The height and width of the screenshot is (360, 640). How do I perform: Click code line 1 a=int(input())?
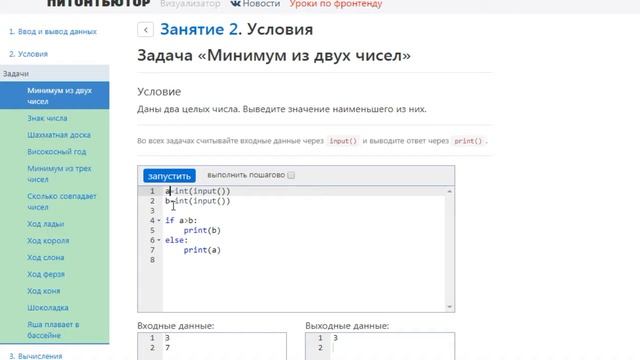tap(198, 191)
